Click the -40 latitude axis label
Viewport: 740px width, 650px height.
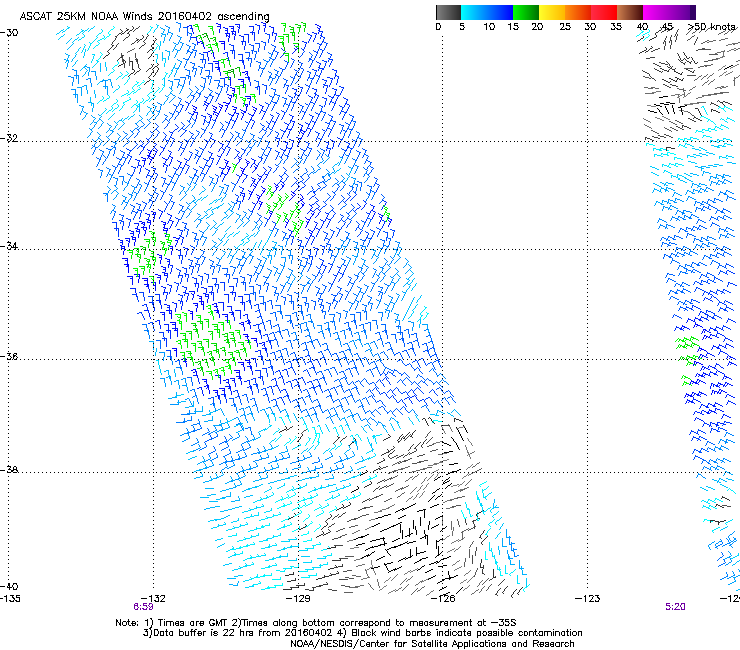pyautogui.click(x=9, y=586)
